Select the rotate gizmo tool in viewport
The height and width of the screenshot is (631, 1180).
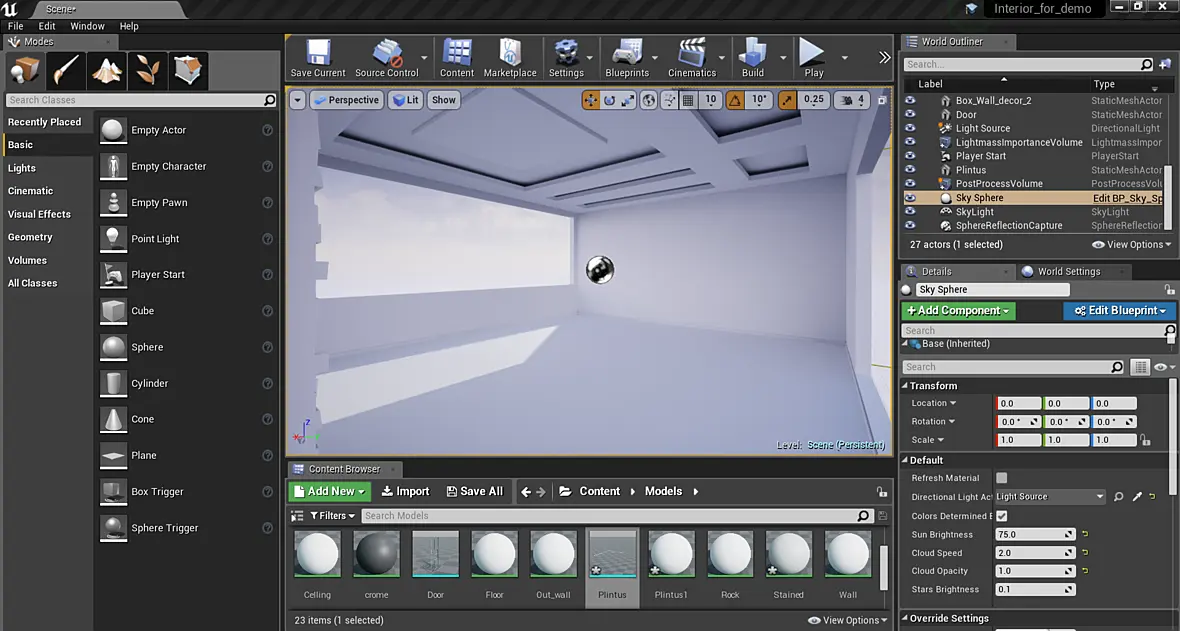point(610,99)
